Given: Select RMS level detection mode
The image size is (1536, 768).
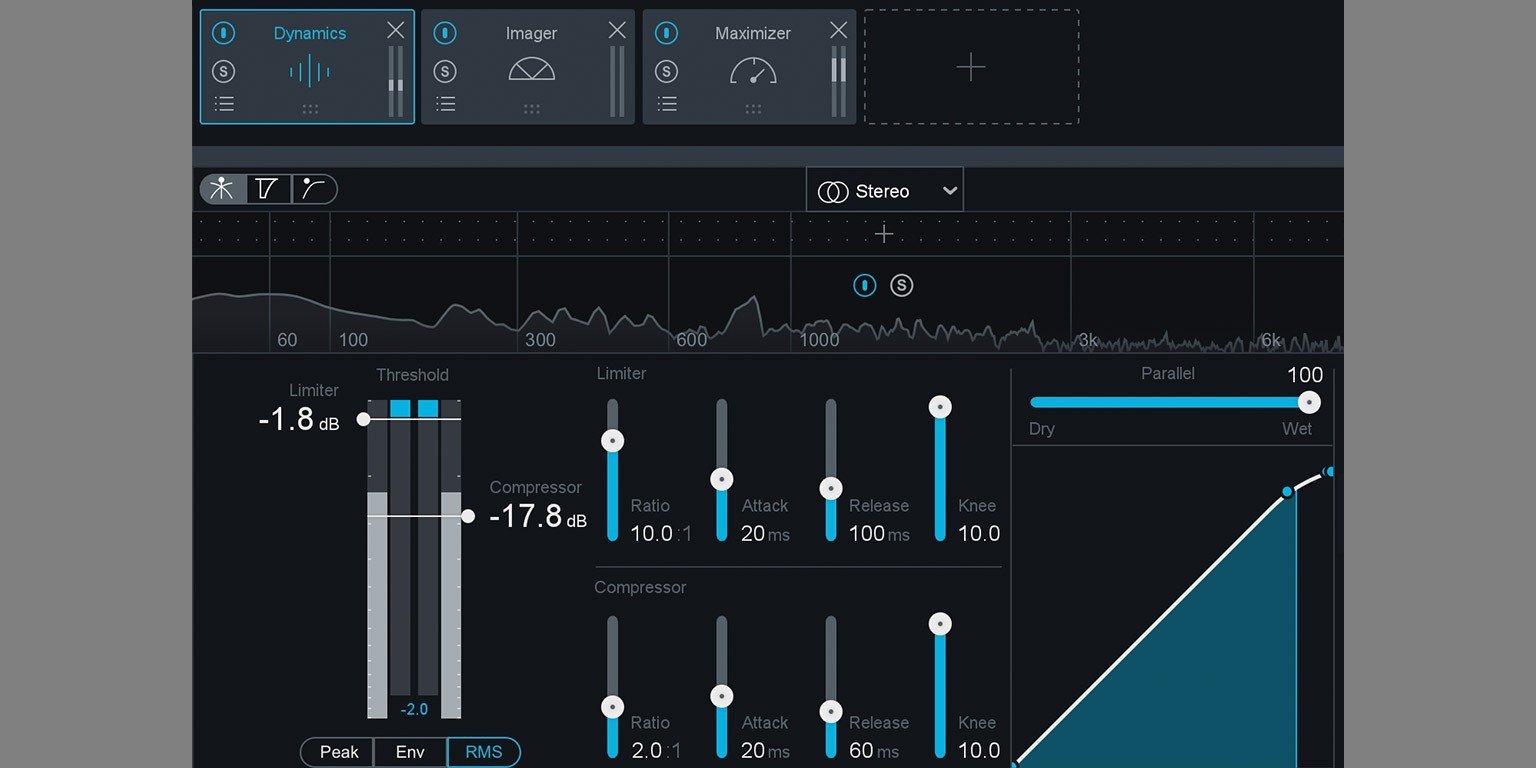Looking at the screenshot, I should coord(484,752).
